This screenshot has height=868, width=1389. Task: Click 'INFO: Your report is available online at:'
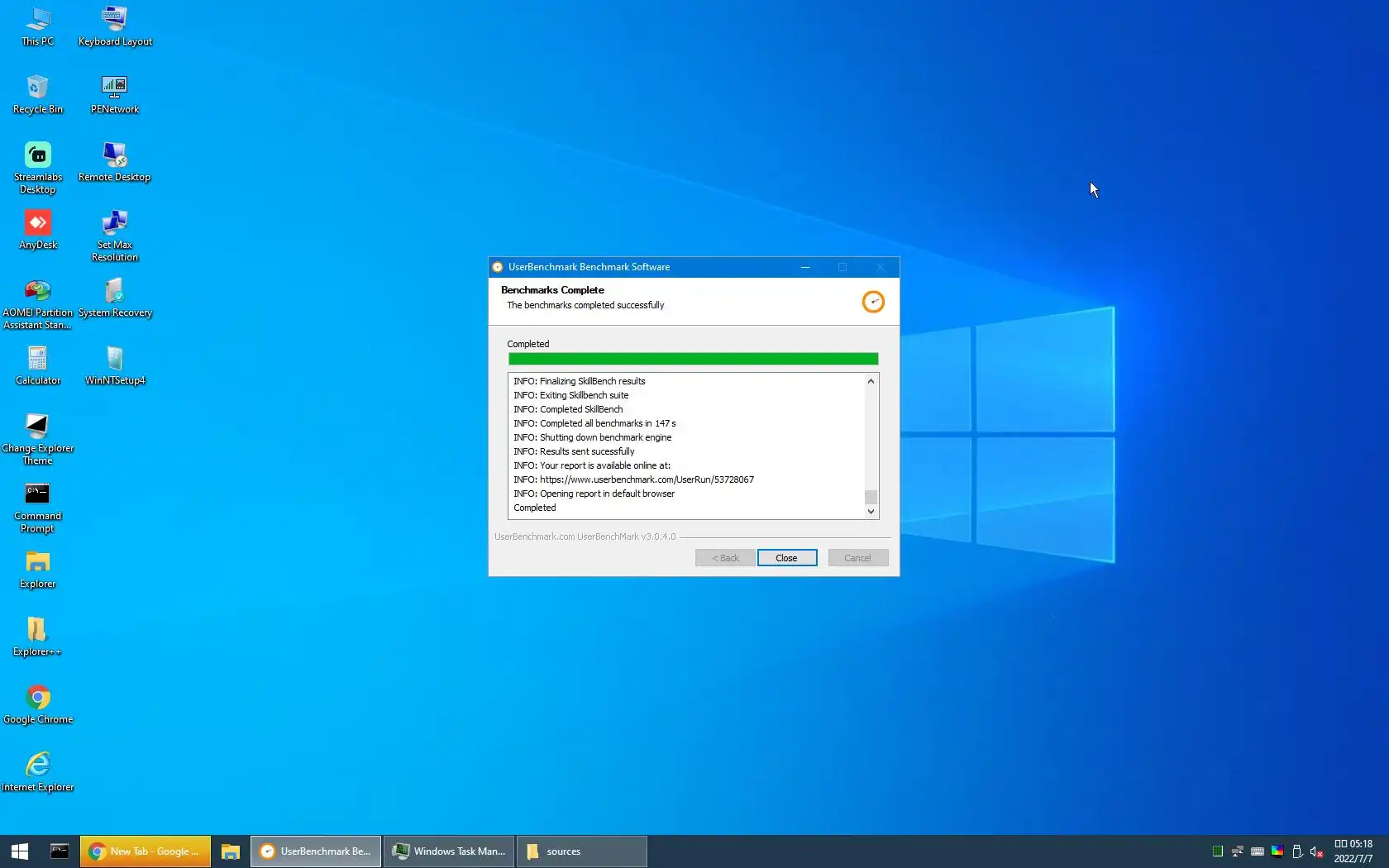coord(592,465)
